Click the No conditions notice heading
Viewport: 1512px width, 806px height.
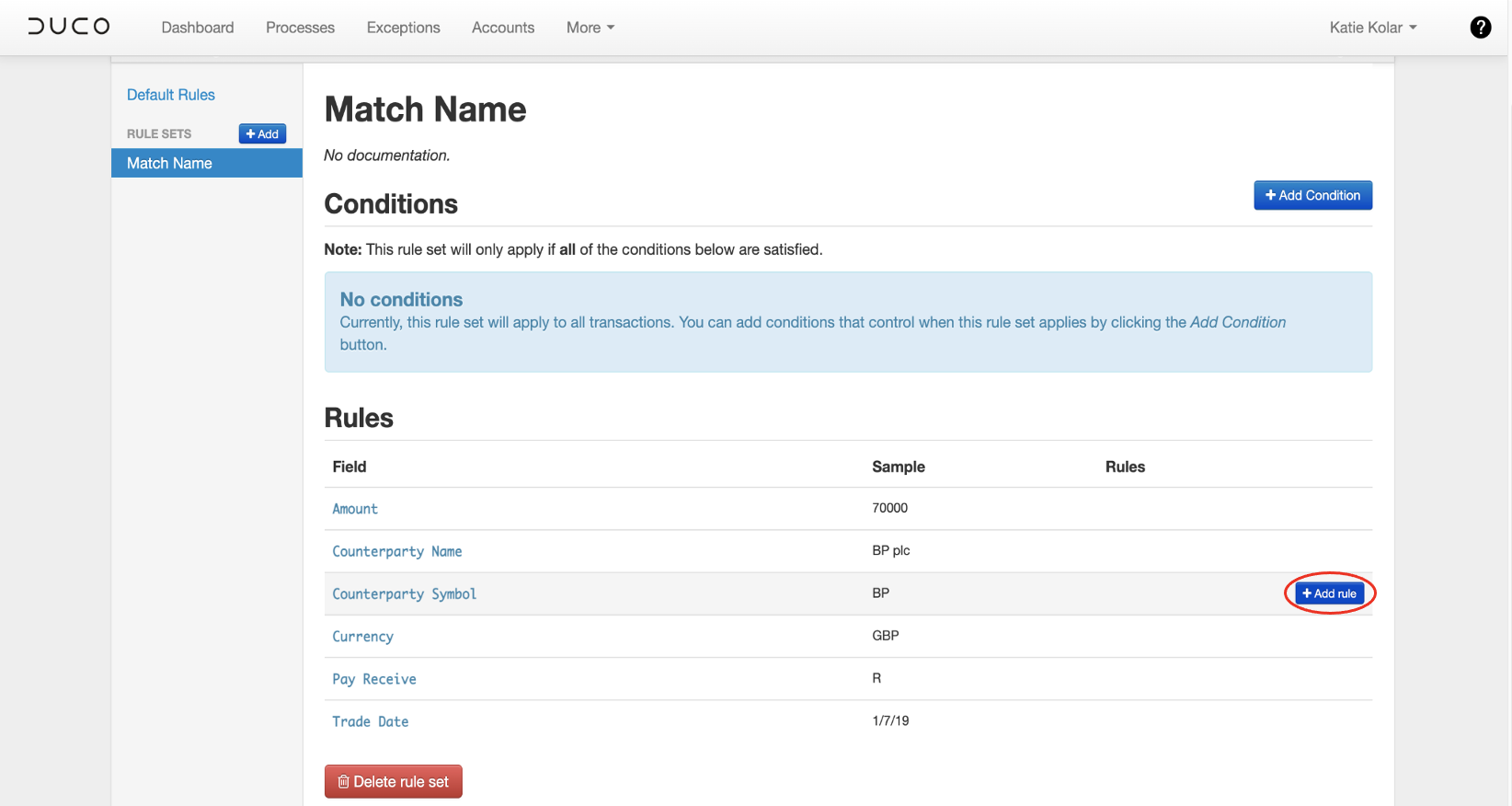[x=401, y=299]
